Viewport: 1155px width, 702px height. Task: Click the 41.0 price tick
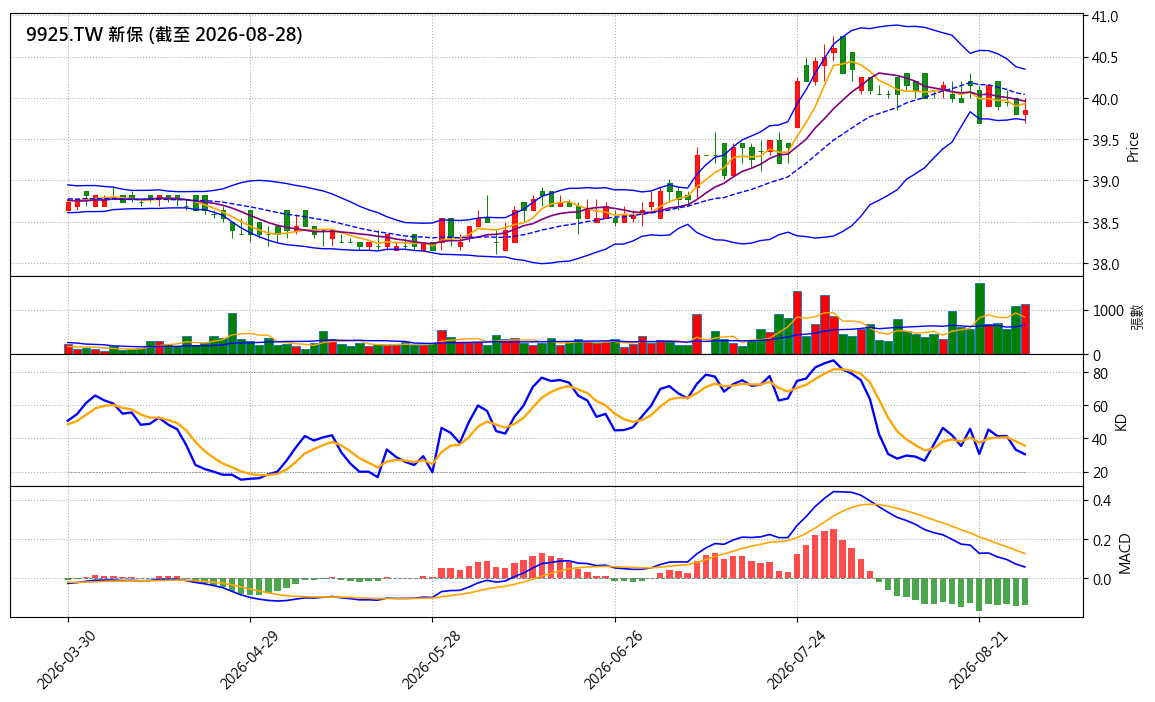pos(1105,16)
